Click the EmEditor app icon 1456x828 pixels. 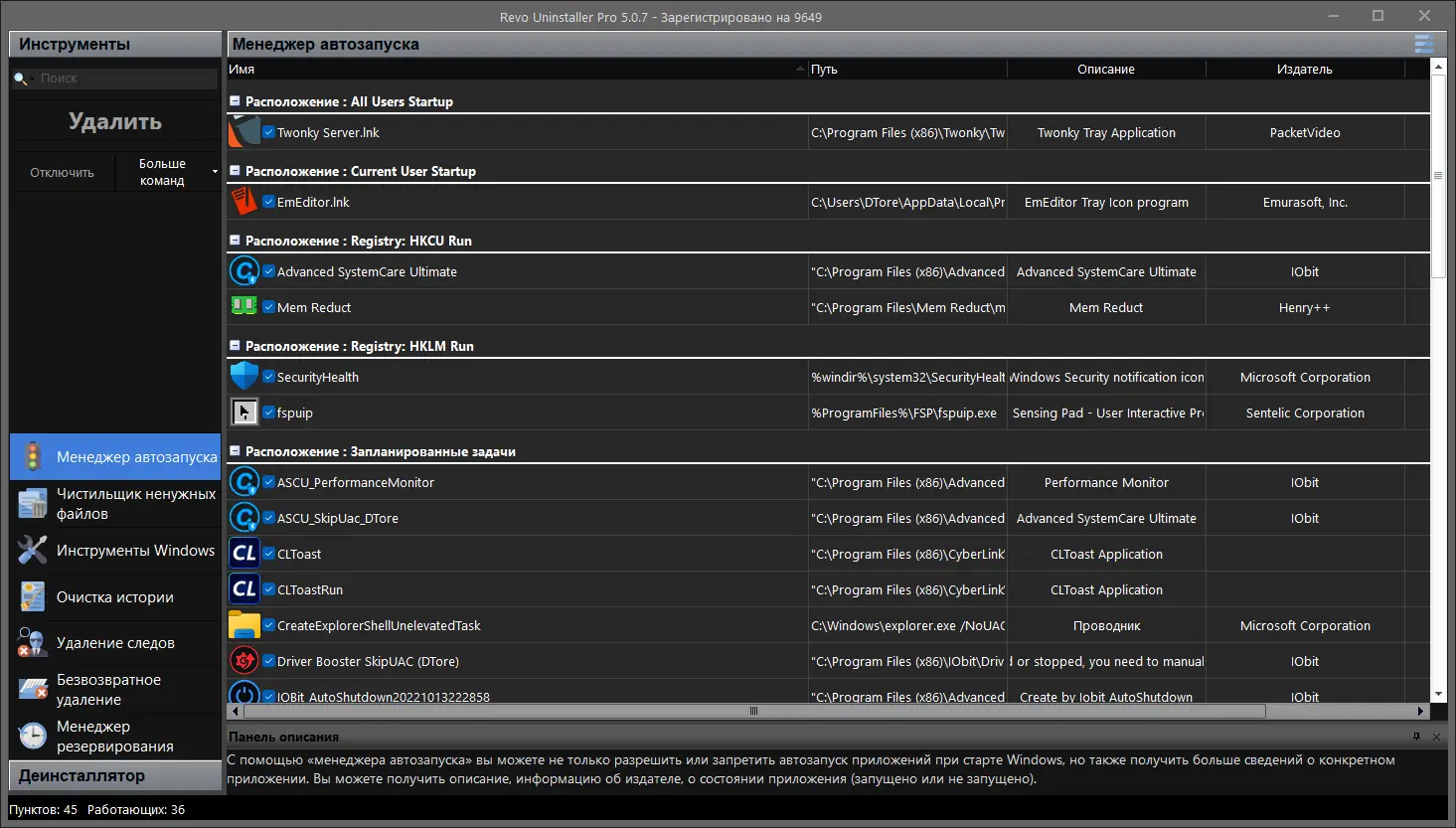[x=244, y=202]
